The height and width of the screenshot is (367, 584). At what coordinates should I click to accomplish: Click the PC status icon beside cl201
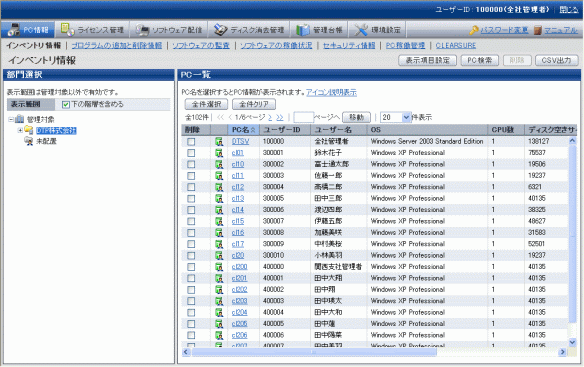[x=219, y=278]
